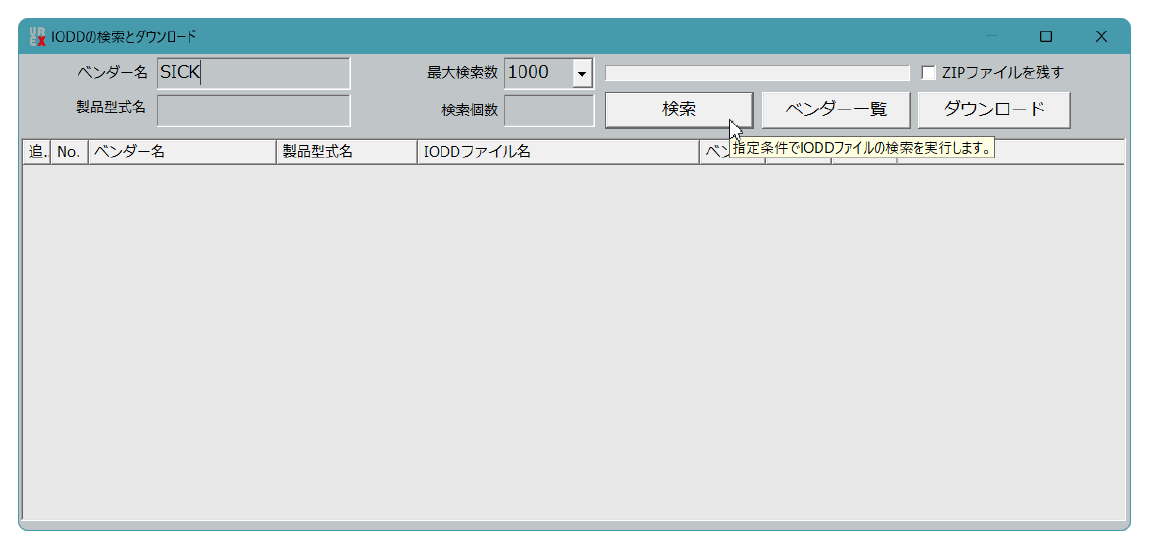
Task: Click the 追. column header
Action: 37,152
